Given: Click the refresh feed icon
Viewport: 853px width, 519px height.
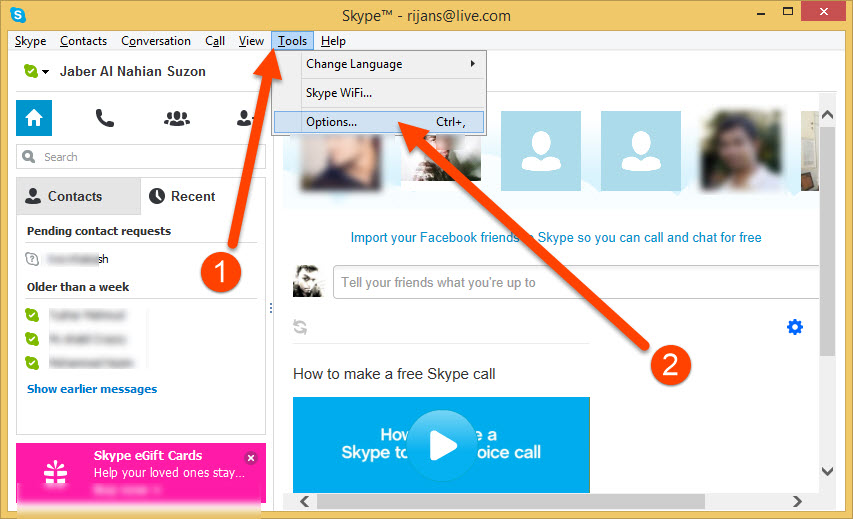Looking at the screenshot, I should pos(300,327).
